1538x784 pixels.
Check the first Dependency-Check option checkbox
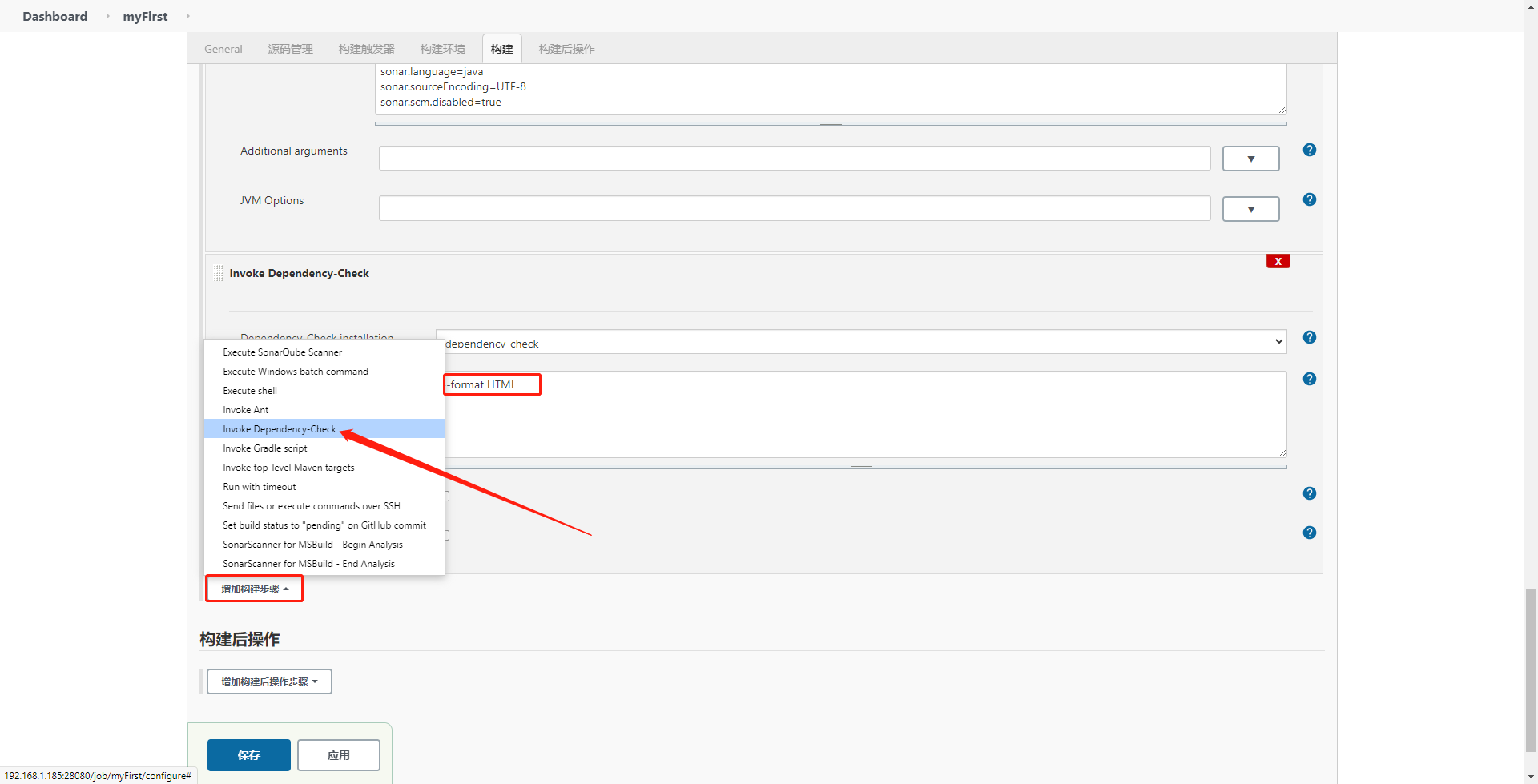click(445, 495)
